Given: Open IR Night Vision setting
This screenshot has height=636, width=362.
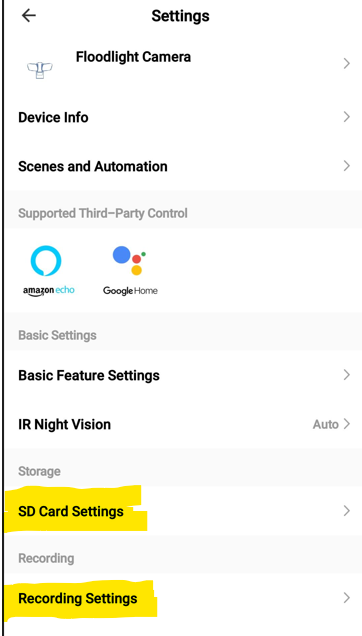Looking at the screenshot, I should coord(183,424).
